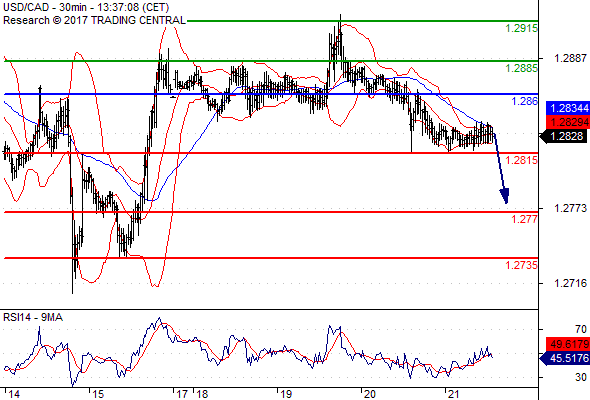590x400 pixels.
Task: Click the RSI14 - 9MA indicator title
Action: (33, 318)
